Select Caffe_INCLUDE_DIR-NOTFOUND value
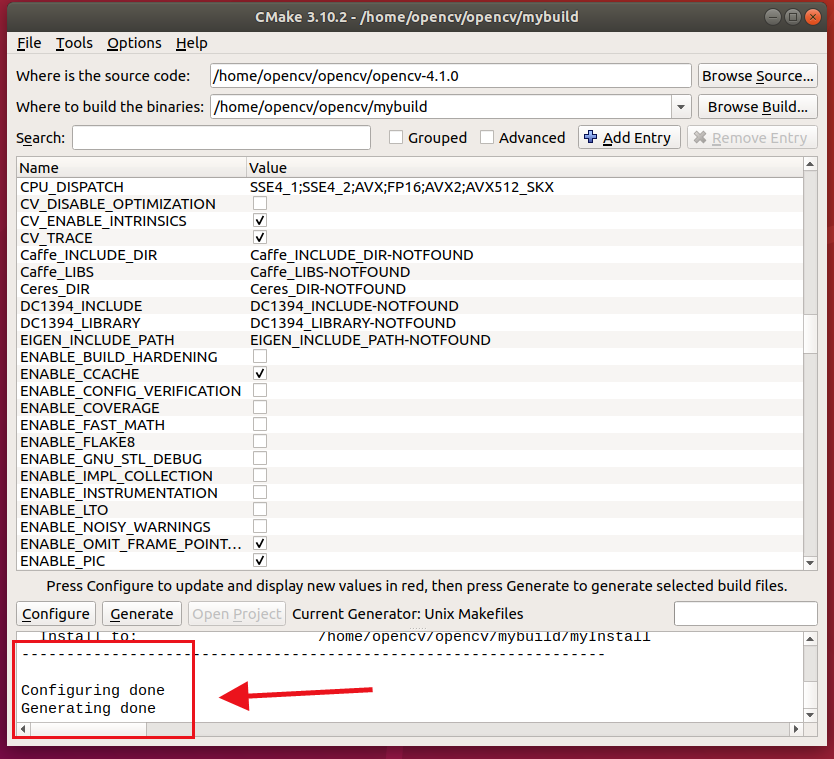The image size is (834, 759). coord(362,255)
